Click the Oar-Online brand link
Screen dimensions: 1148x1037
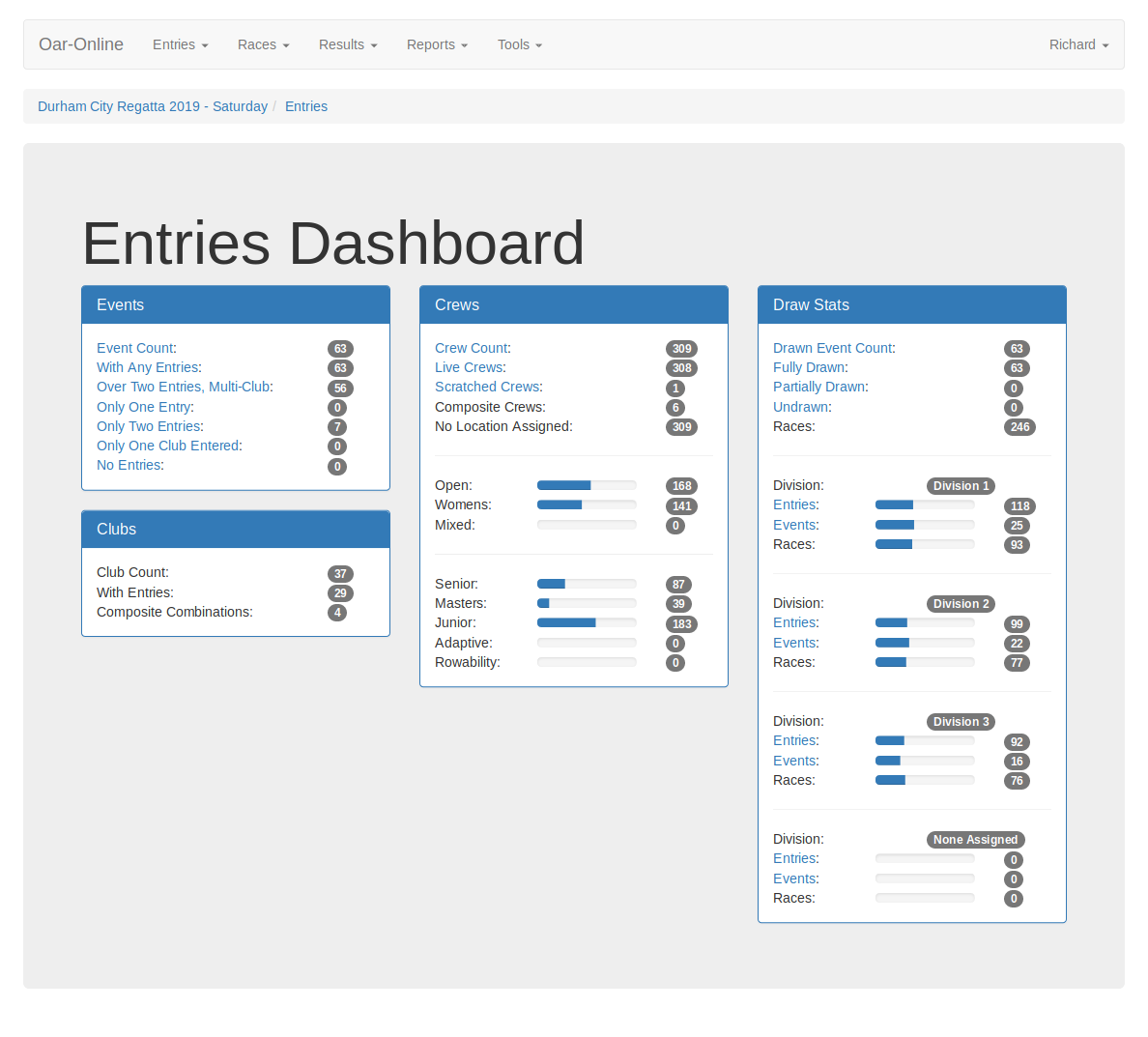[x=81, y=44]
